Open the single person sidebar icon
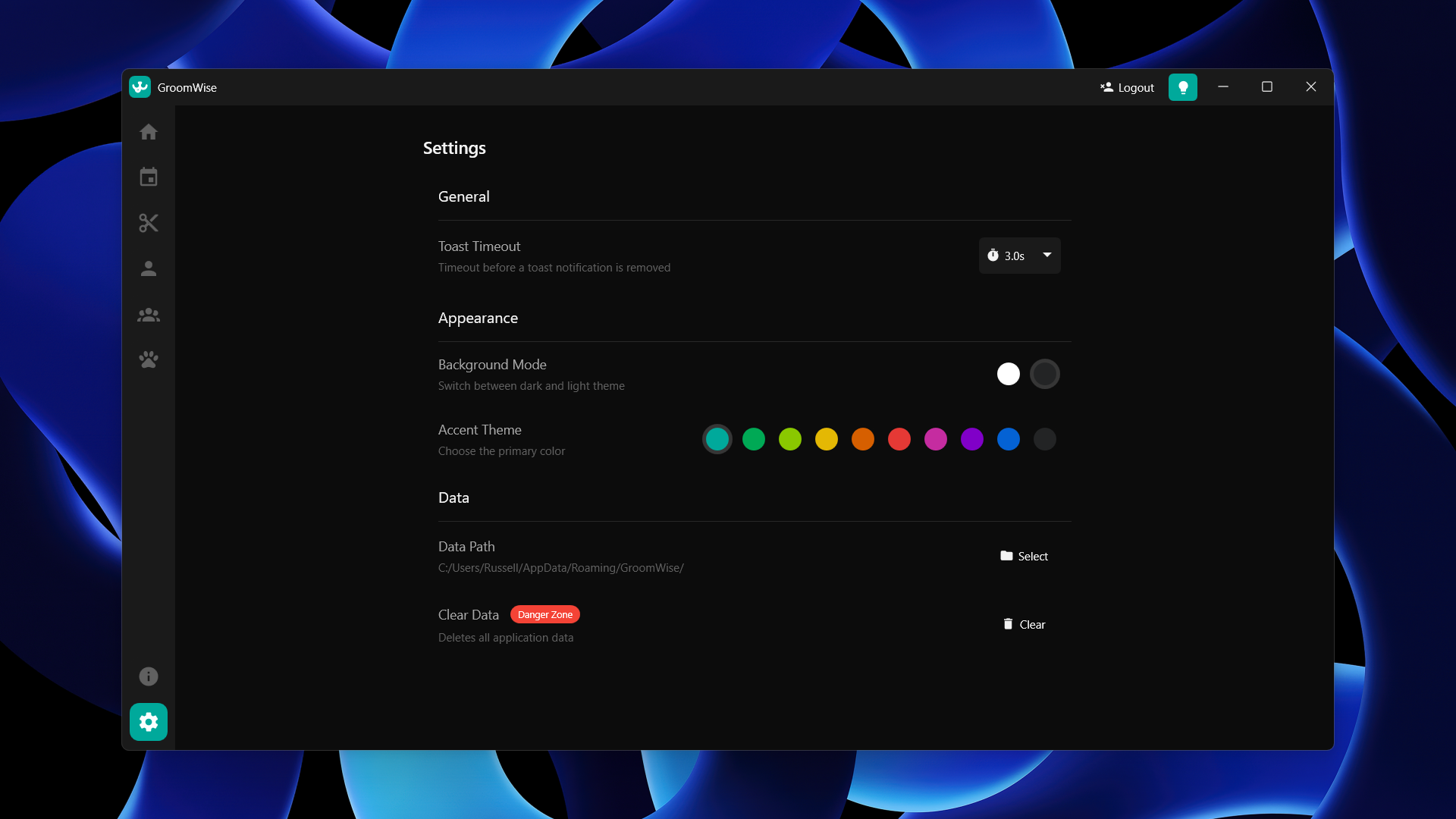1456x819 pixels. 149,268
